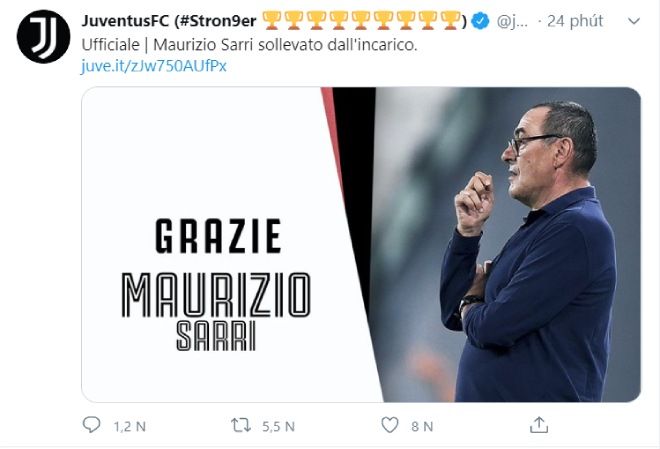Open the share tweet icon

539,425
